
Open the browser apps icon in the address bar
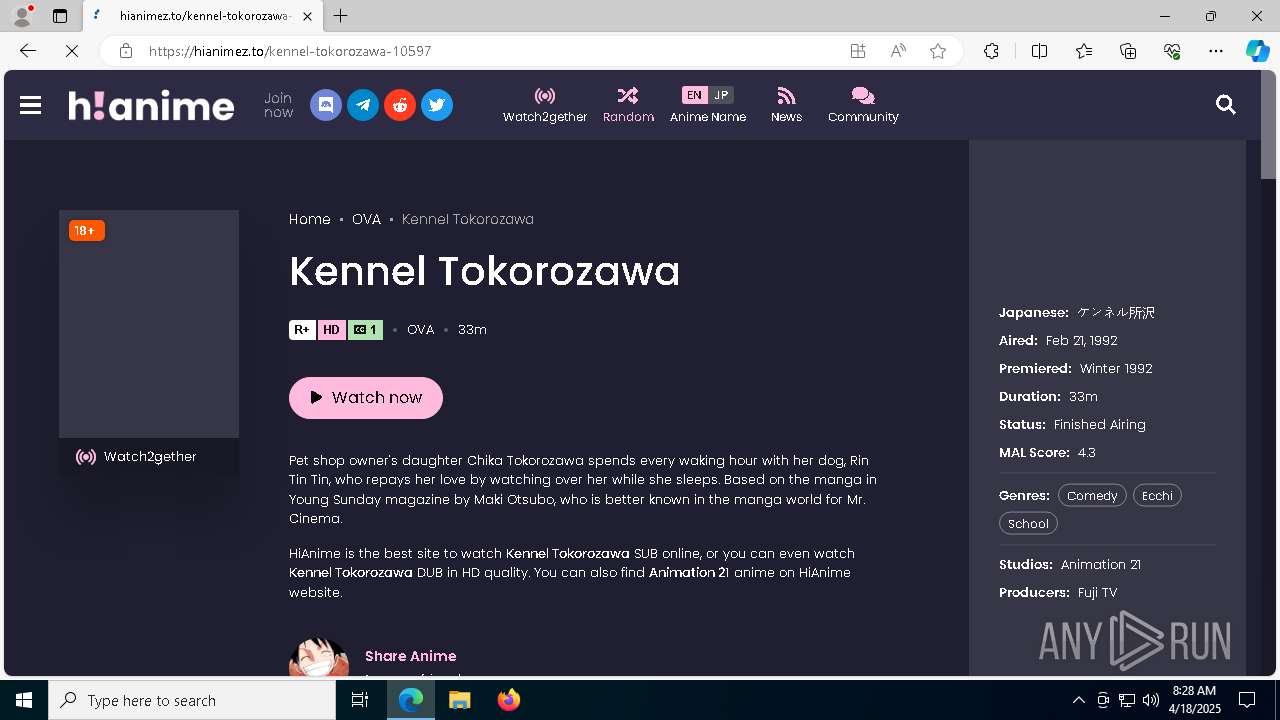[x=858, y=51]
